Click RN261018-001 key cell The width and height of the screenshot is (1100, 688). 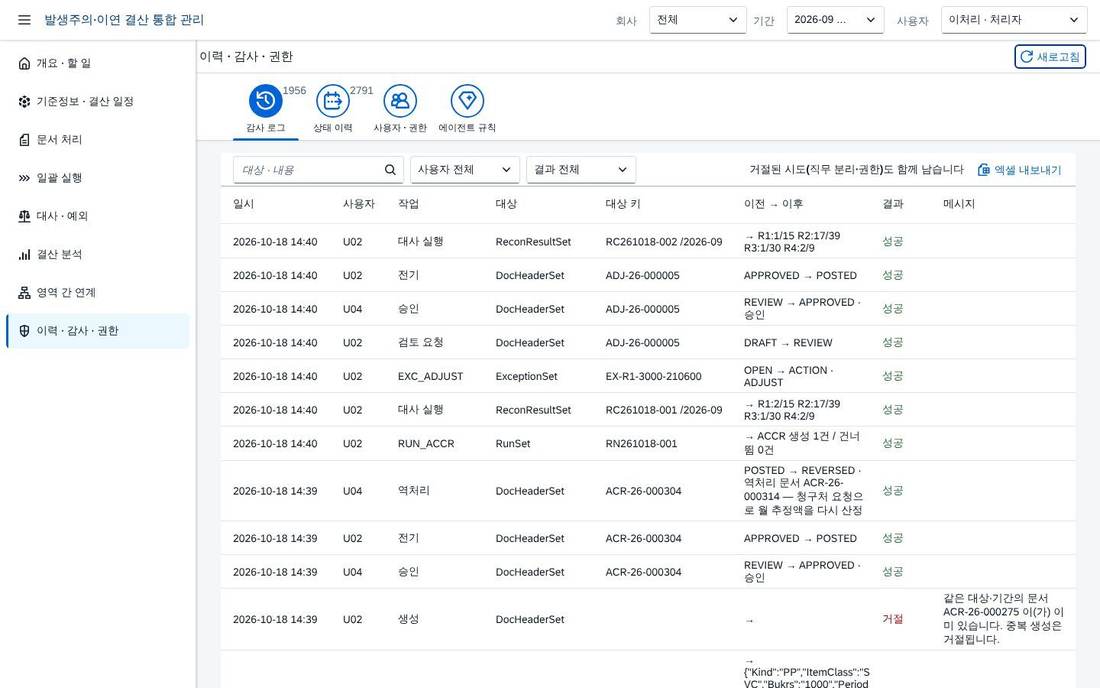point(641,444)
